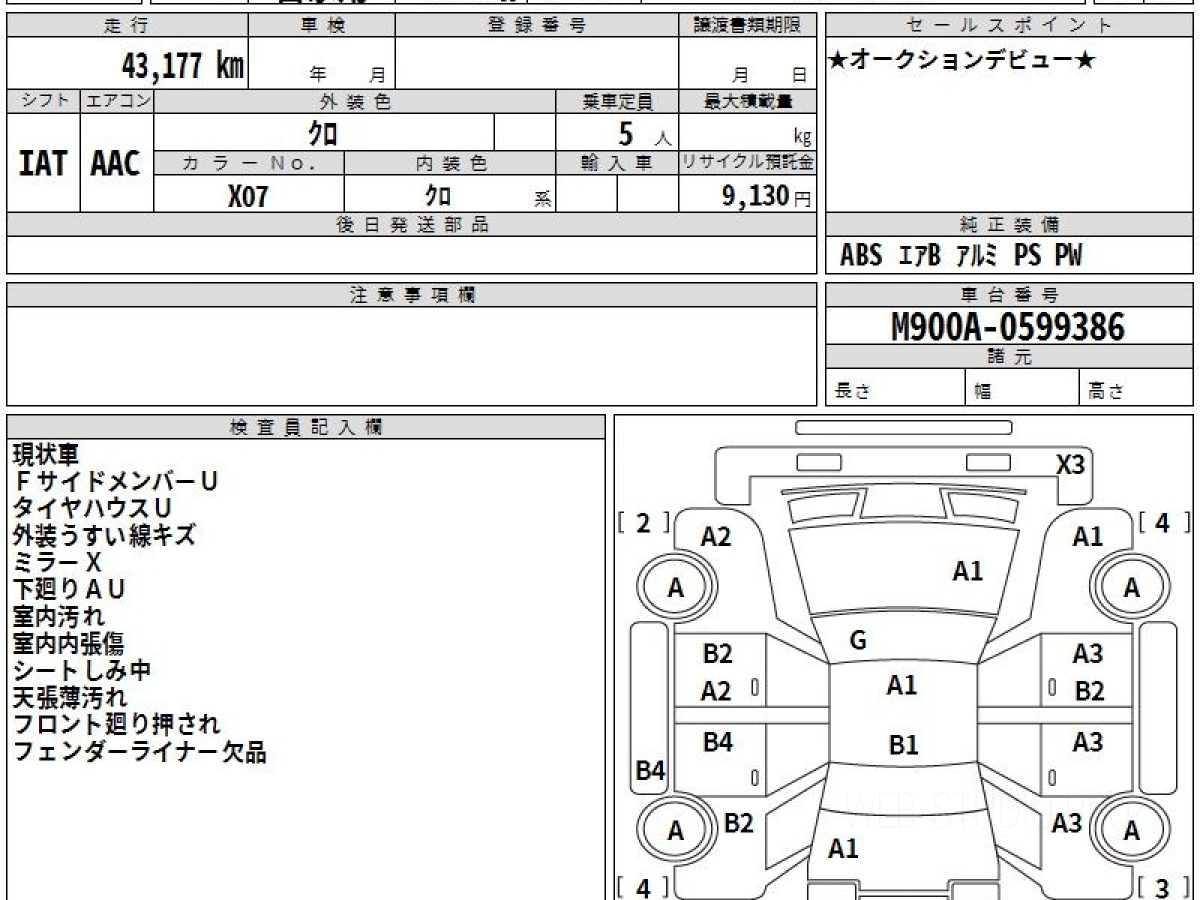Image resolution: width=1200 pixels, height=900 pixels.
Task: Click the note フロント廻り押され
Action: click(116, 725)
